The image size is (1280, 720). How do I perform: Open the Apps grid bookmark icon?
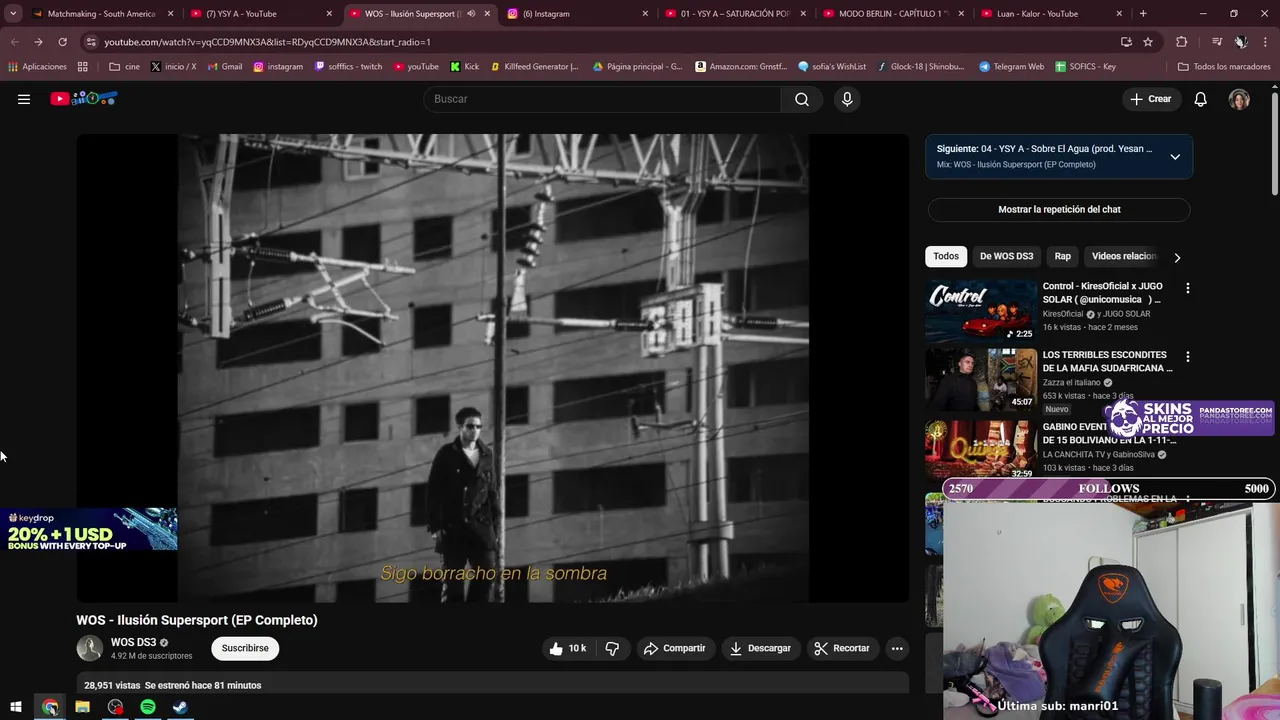pyautogui.click(x=83, y=67)
